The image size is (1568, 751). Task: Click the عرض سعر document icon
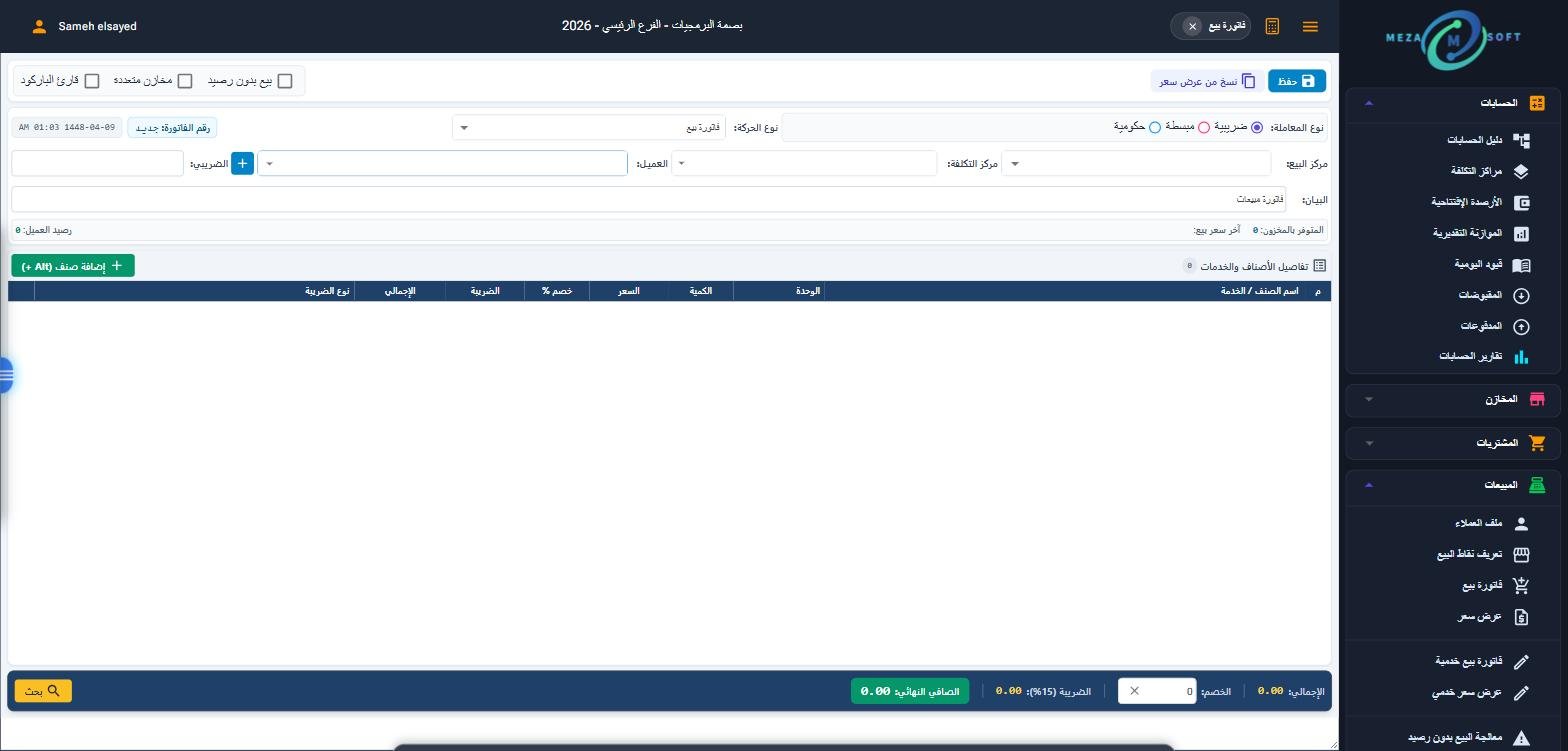click(1521, 617)
